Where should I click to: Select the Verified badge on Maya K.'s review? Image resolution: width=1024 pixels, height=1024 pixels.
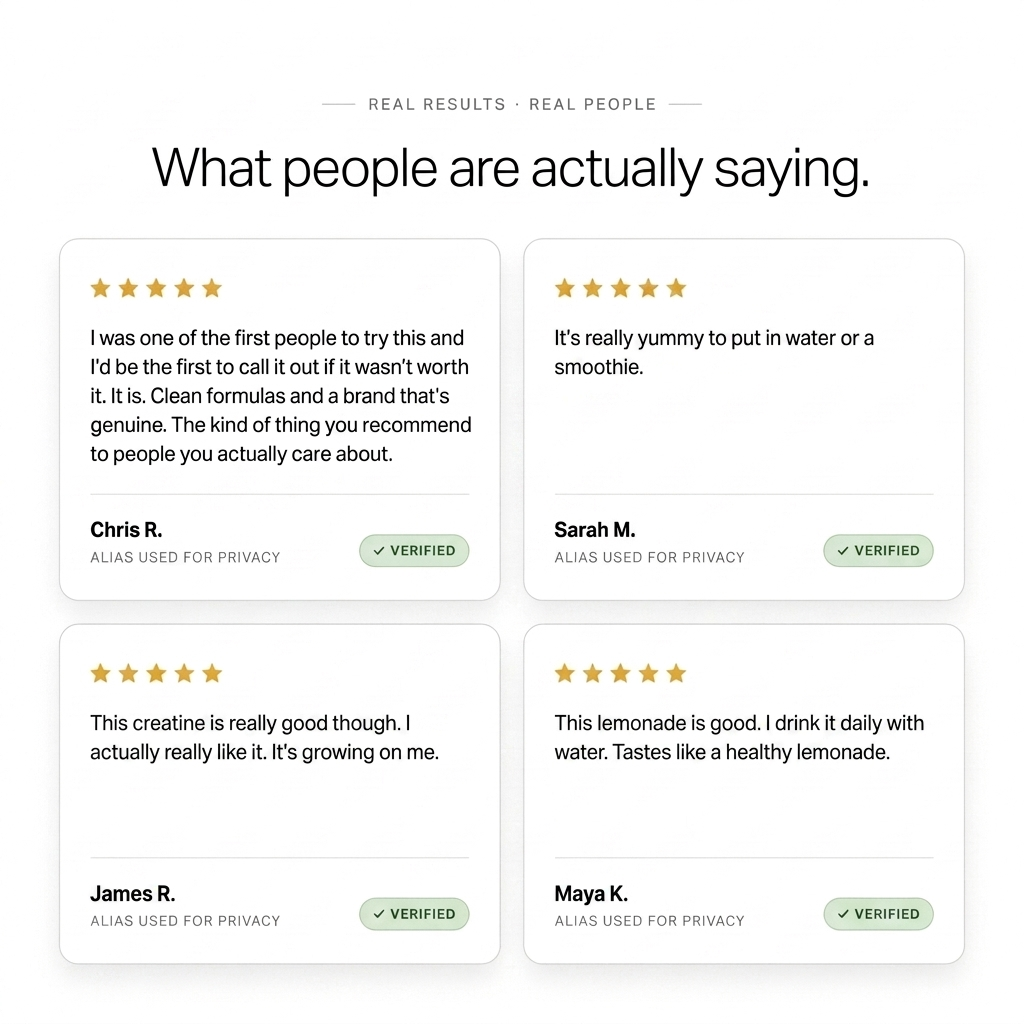pyautogui.click(x=878, y=914)
